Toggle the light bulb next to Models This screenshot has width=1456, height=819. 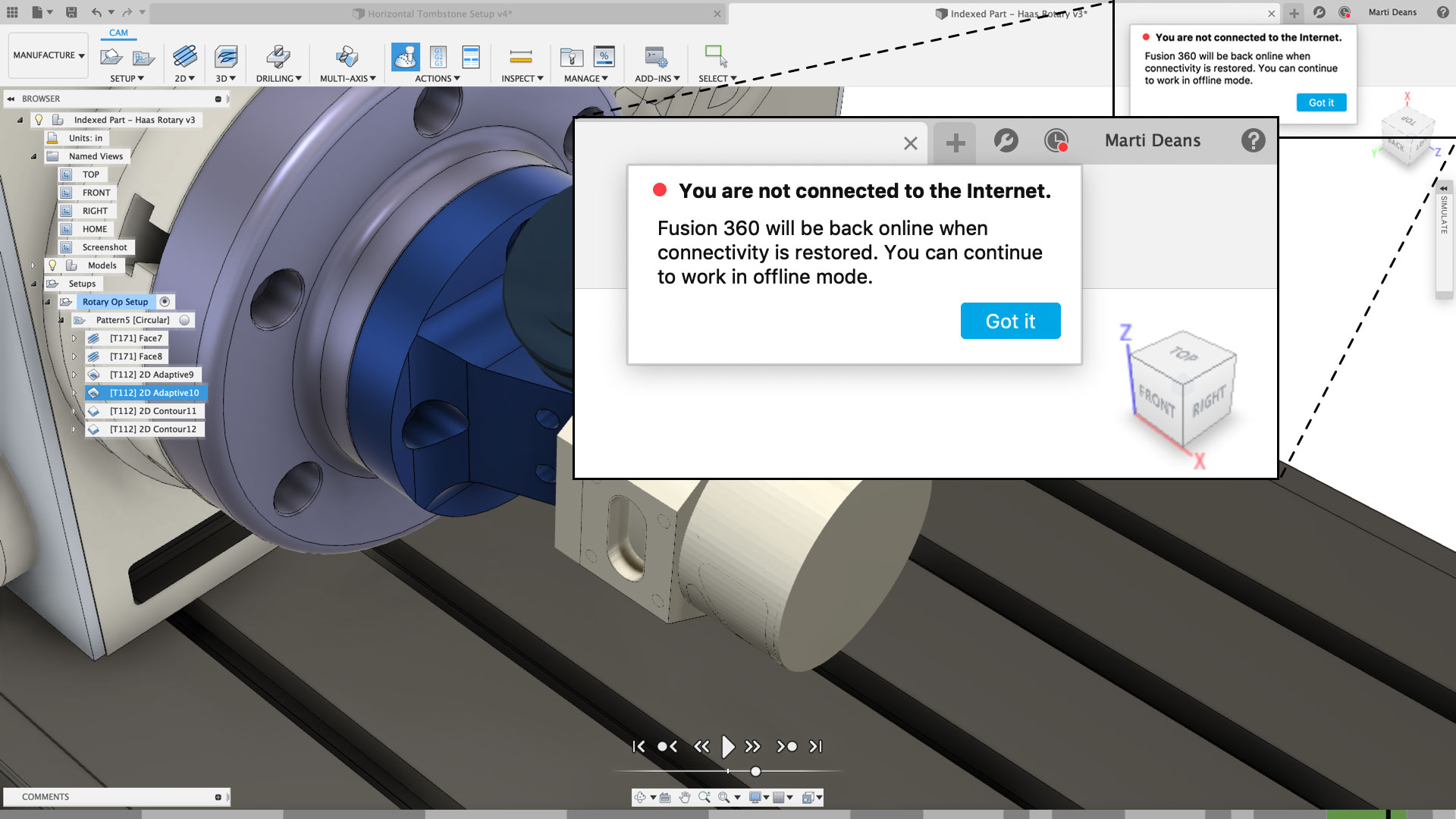[52, 265]
